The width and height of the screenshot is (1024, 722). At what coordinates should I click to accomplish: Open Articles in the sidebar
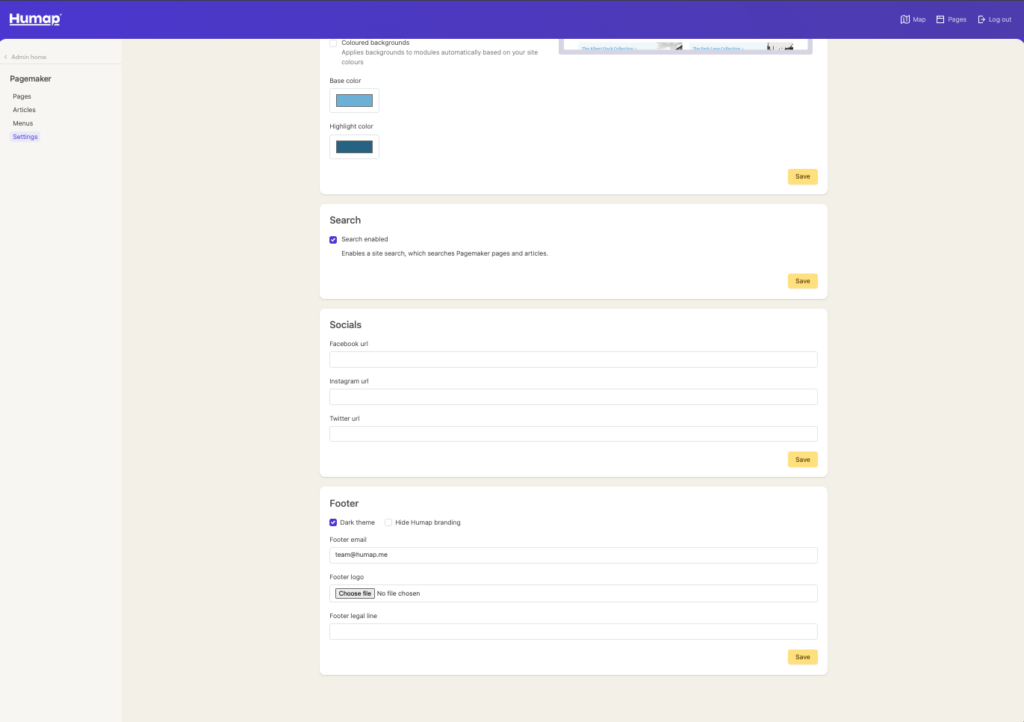click(x=24, y=110)
